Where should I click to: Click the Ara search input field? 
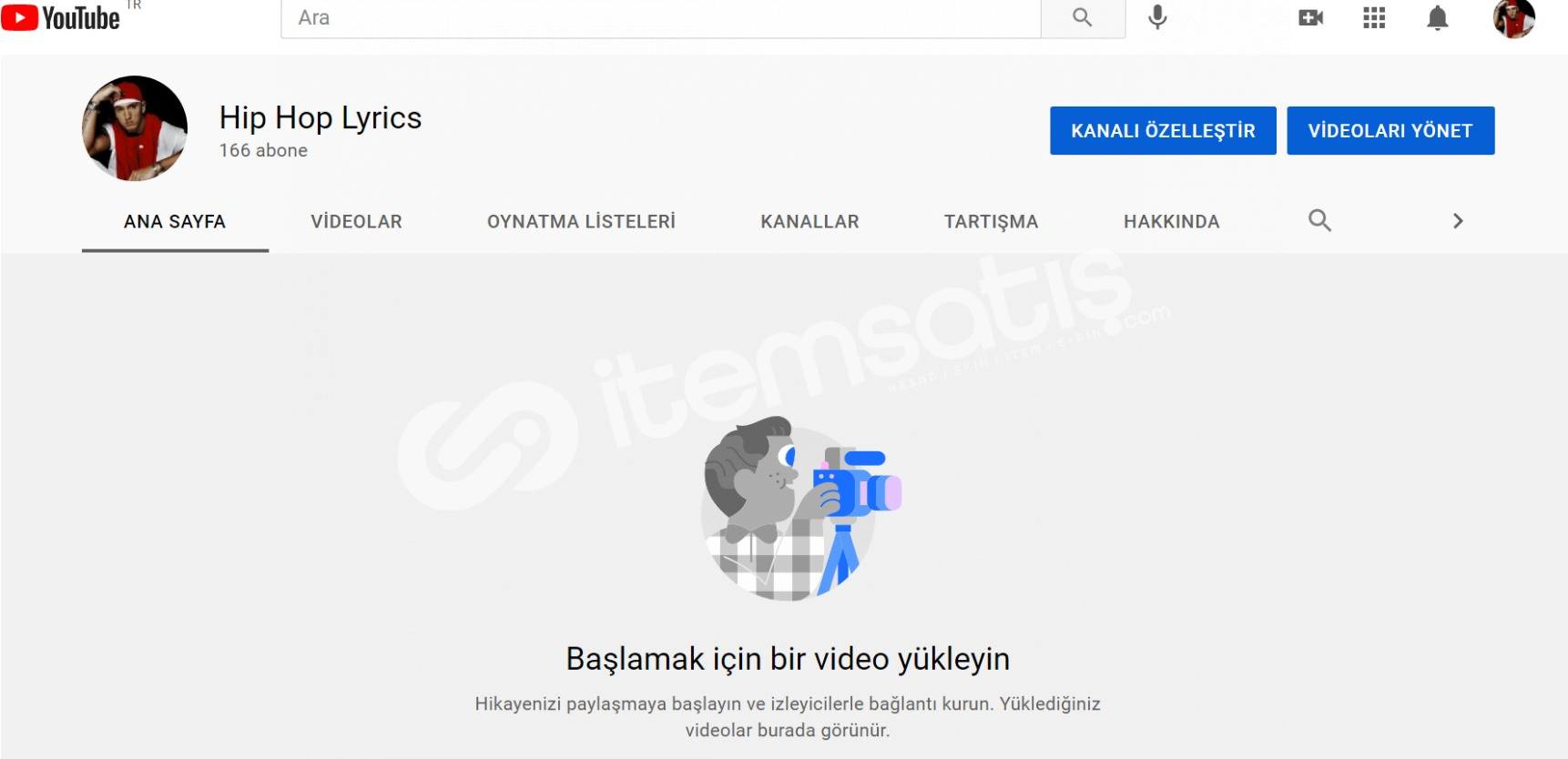(x=661, y=17)
